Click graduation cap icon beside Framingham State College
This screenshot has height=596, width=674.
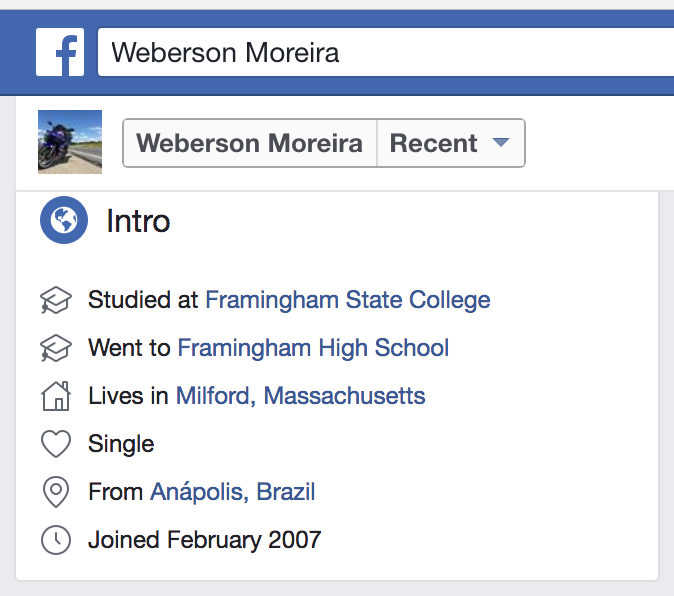56,299
